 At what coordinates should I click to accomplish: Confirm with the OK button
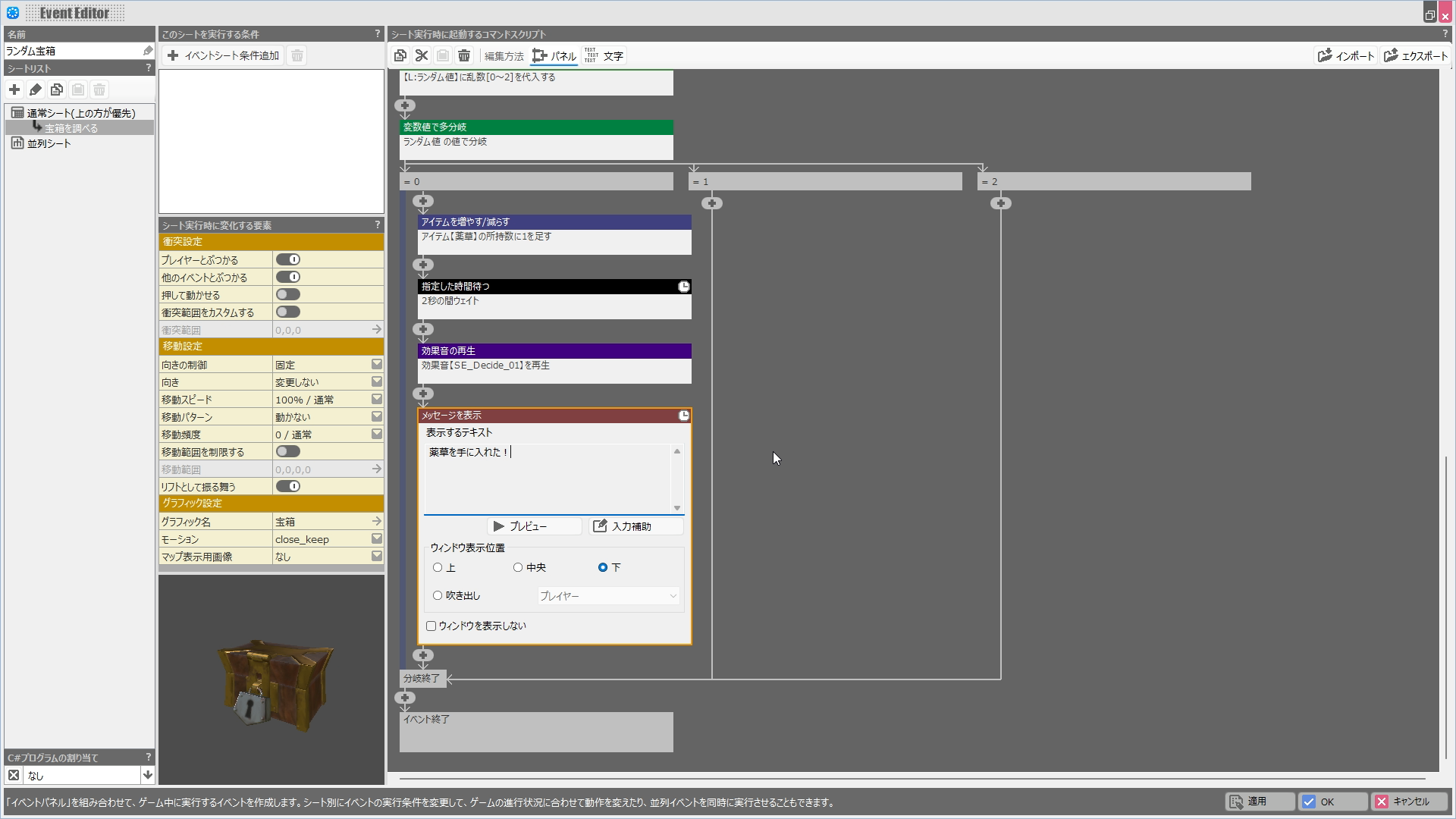point(1333,802)
